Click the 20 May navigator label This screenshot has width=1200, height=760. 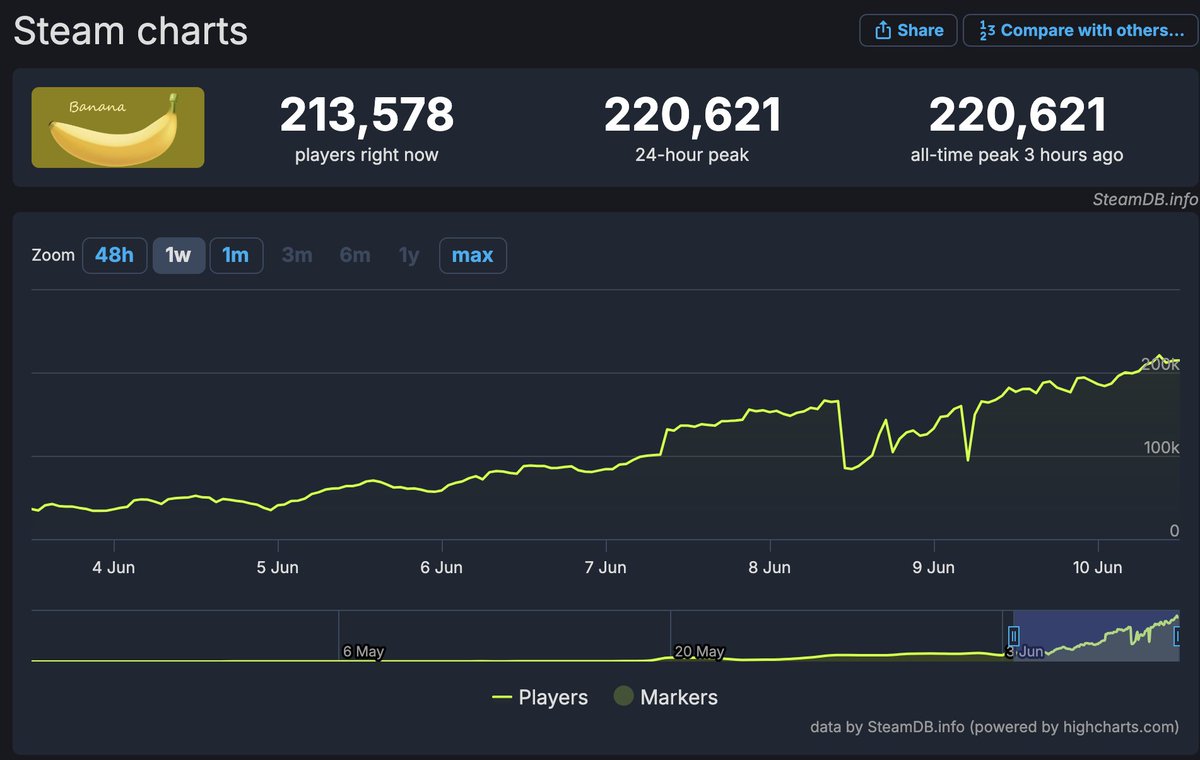point(699,651)
